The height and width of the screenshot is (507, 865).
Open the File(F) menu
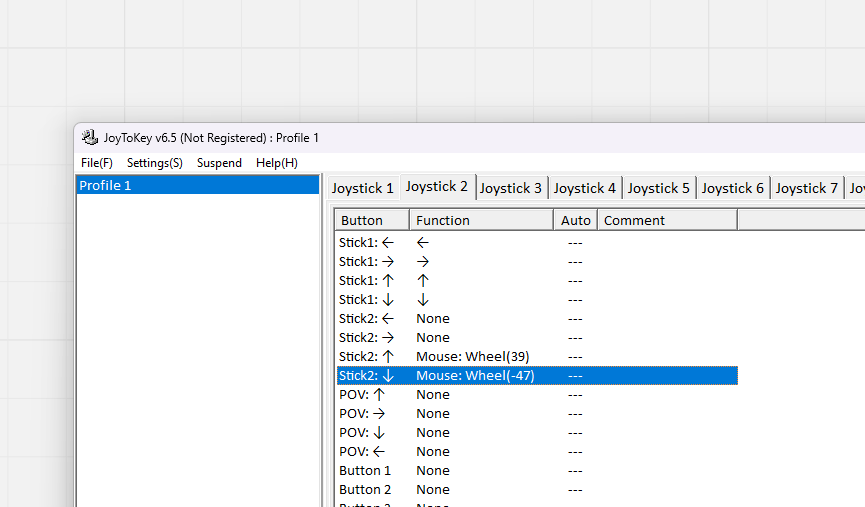(97, 163)
